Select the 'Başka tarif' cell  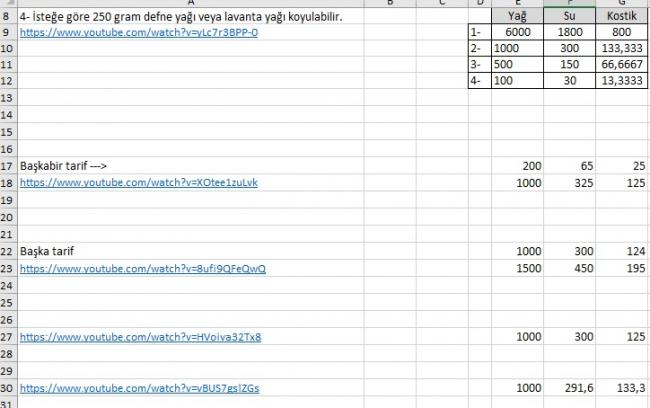pyautogui.click(x=191, y=251)
